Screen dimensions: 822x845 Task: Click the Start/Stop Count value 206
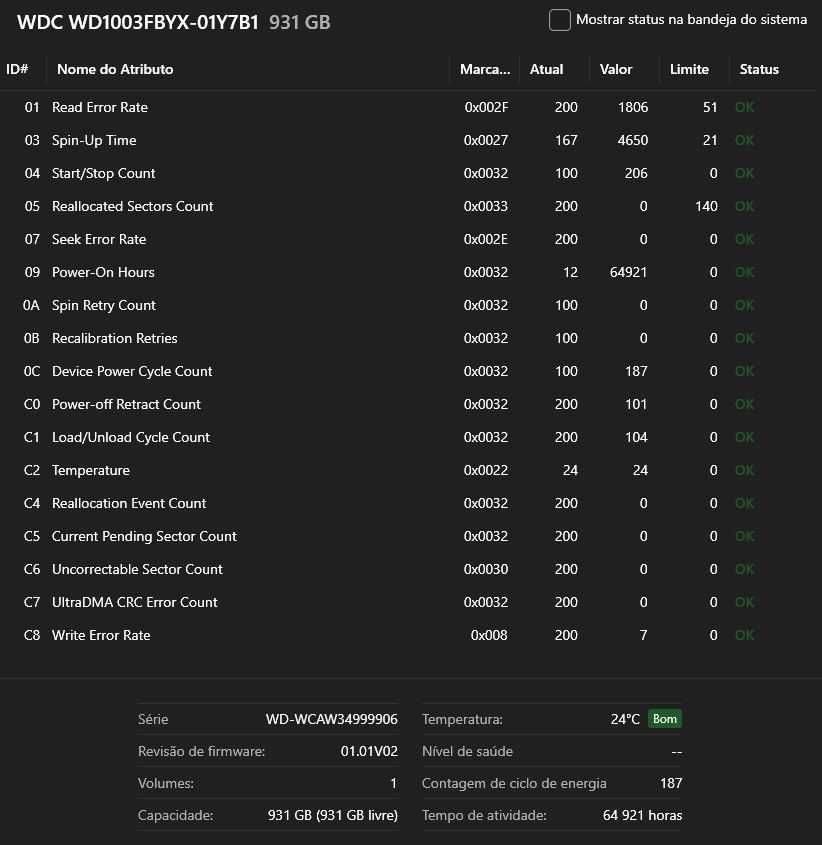tap(636, 173)
